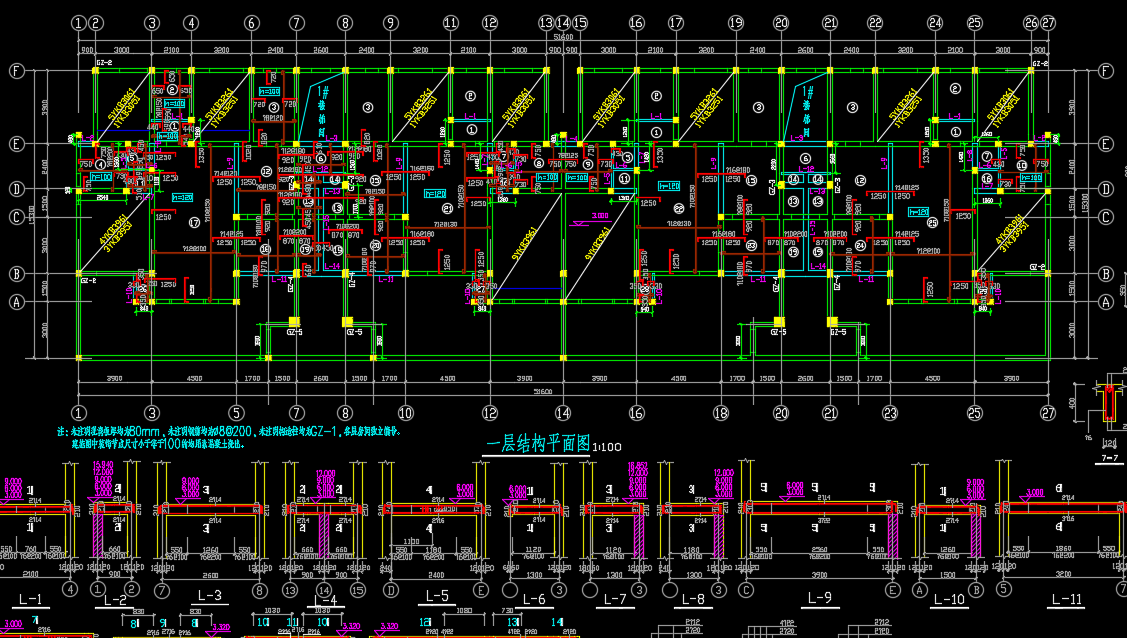Select axis D bubble on the plan's right side

1106,189
